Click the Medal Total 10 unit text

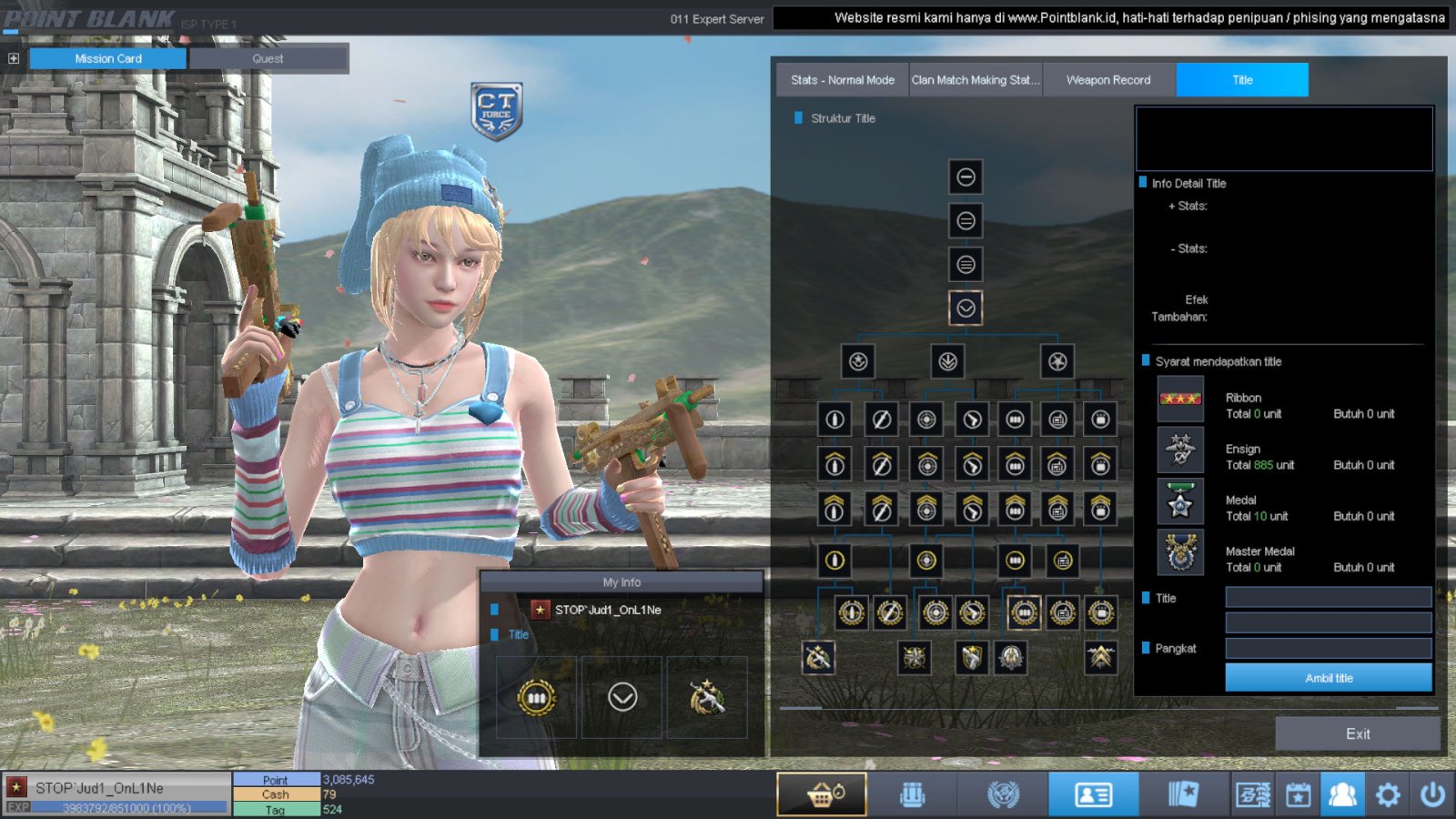[1257, 516]
